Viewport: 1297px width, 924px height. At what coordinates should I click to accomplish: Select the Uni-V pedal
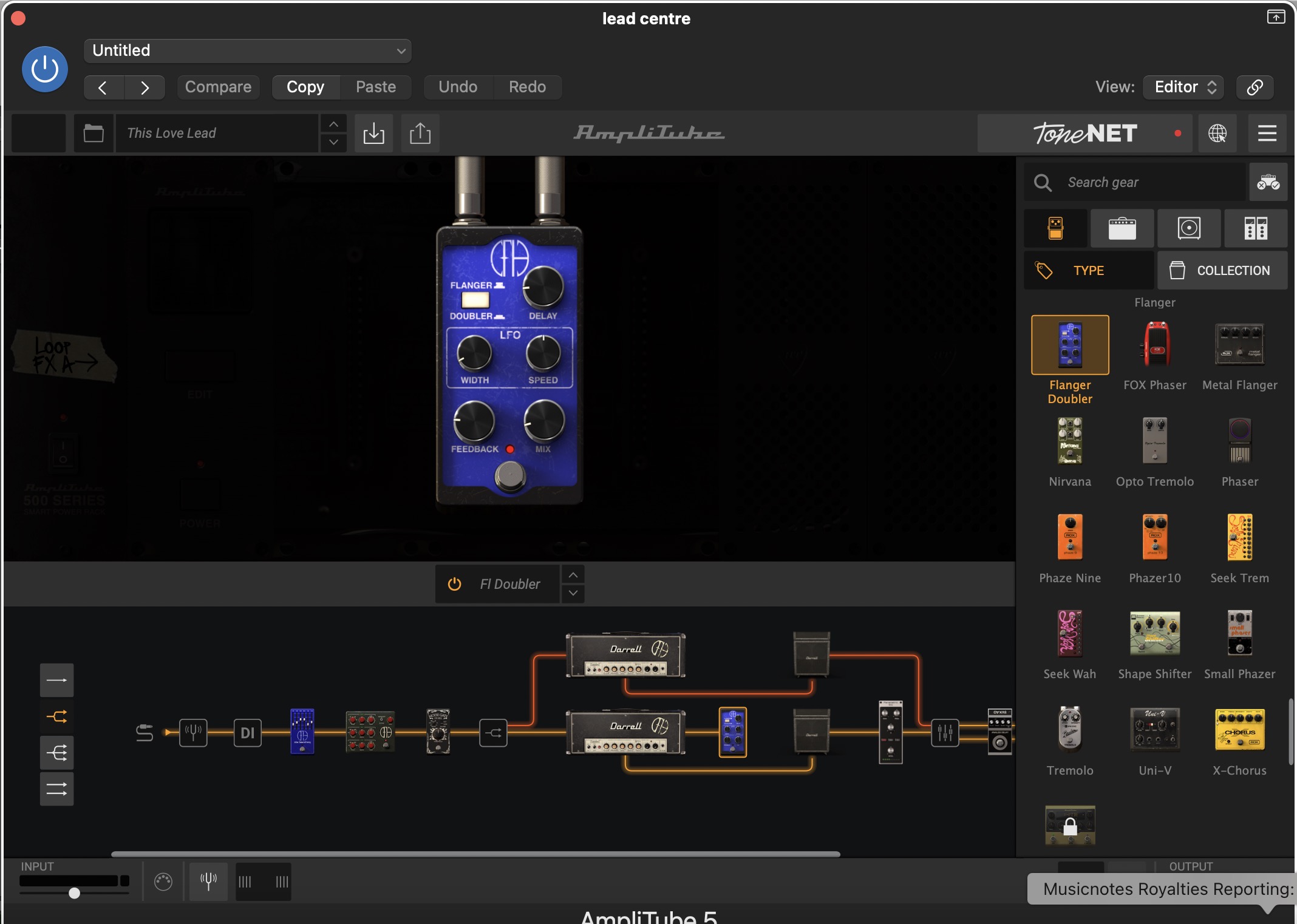(1155, 729)
